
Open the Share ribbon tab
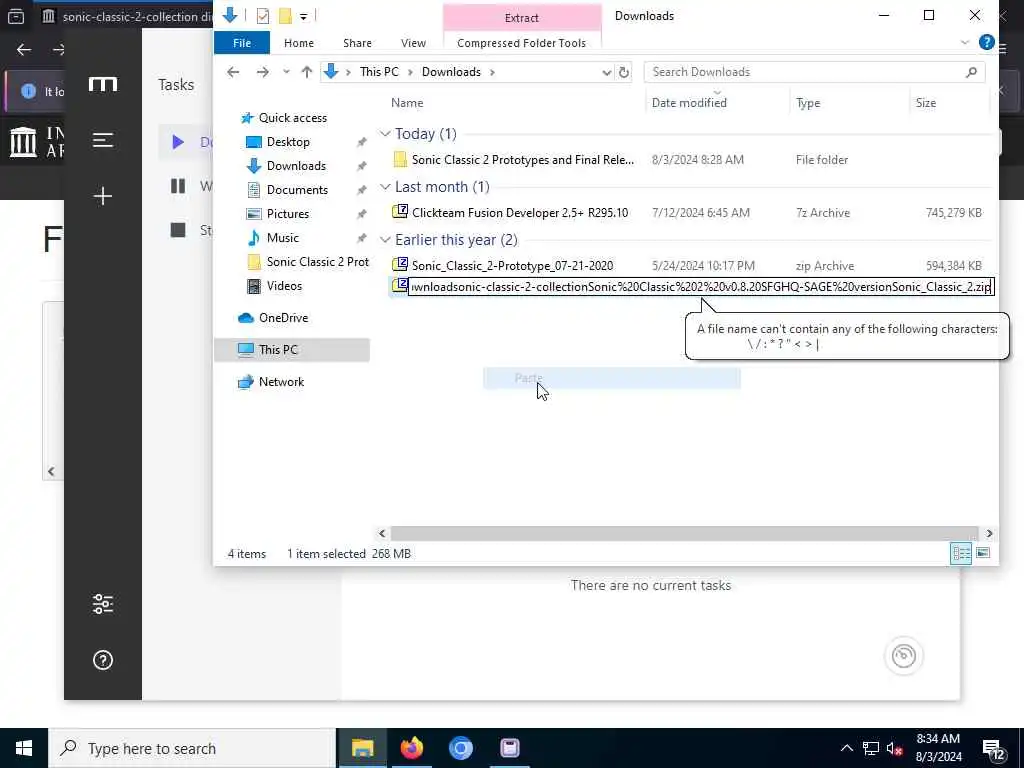[357, 43]
